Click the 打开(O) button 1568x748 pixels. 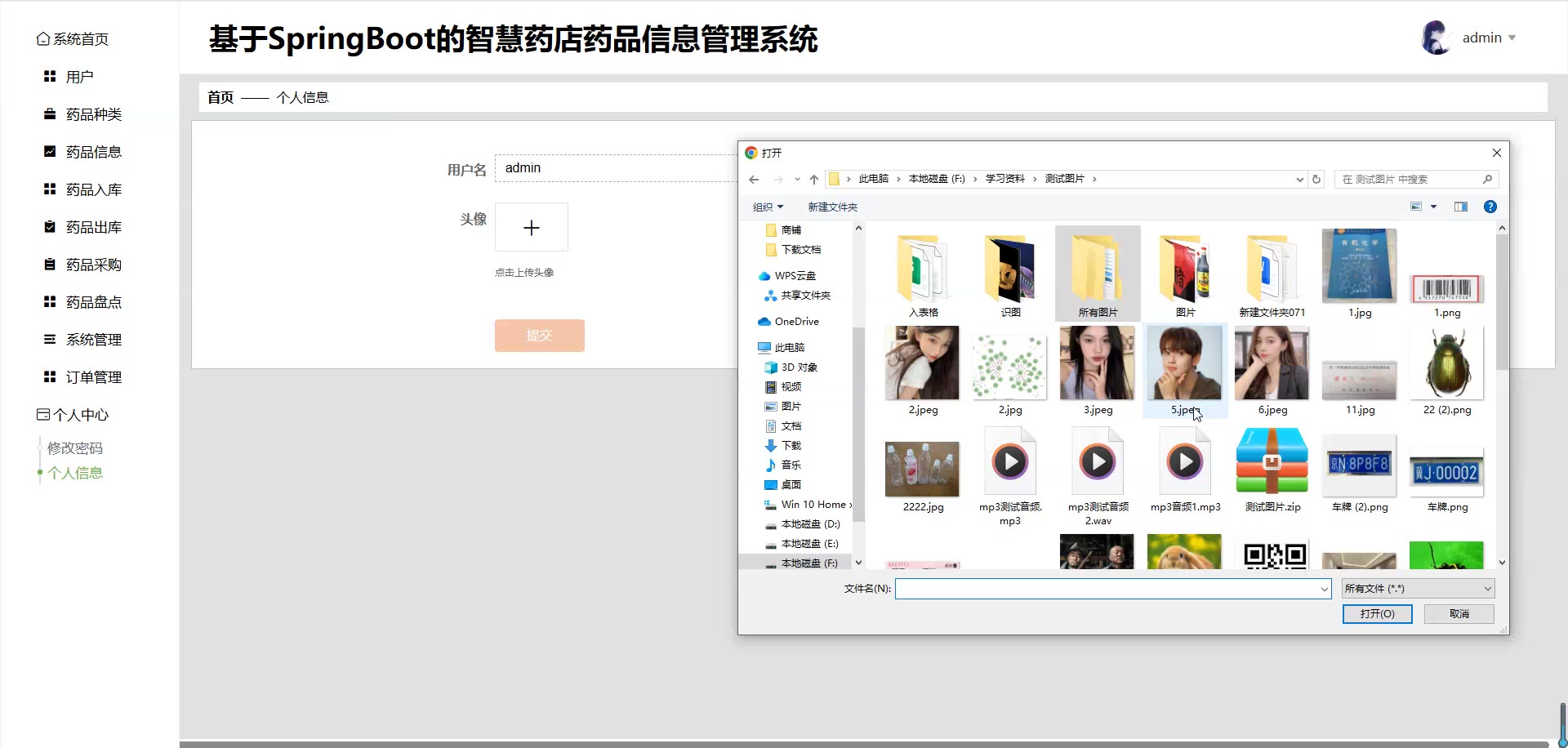1377,614
